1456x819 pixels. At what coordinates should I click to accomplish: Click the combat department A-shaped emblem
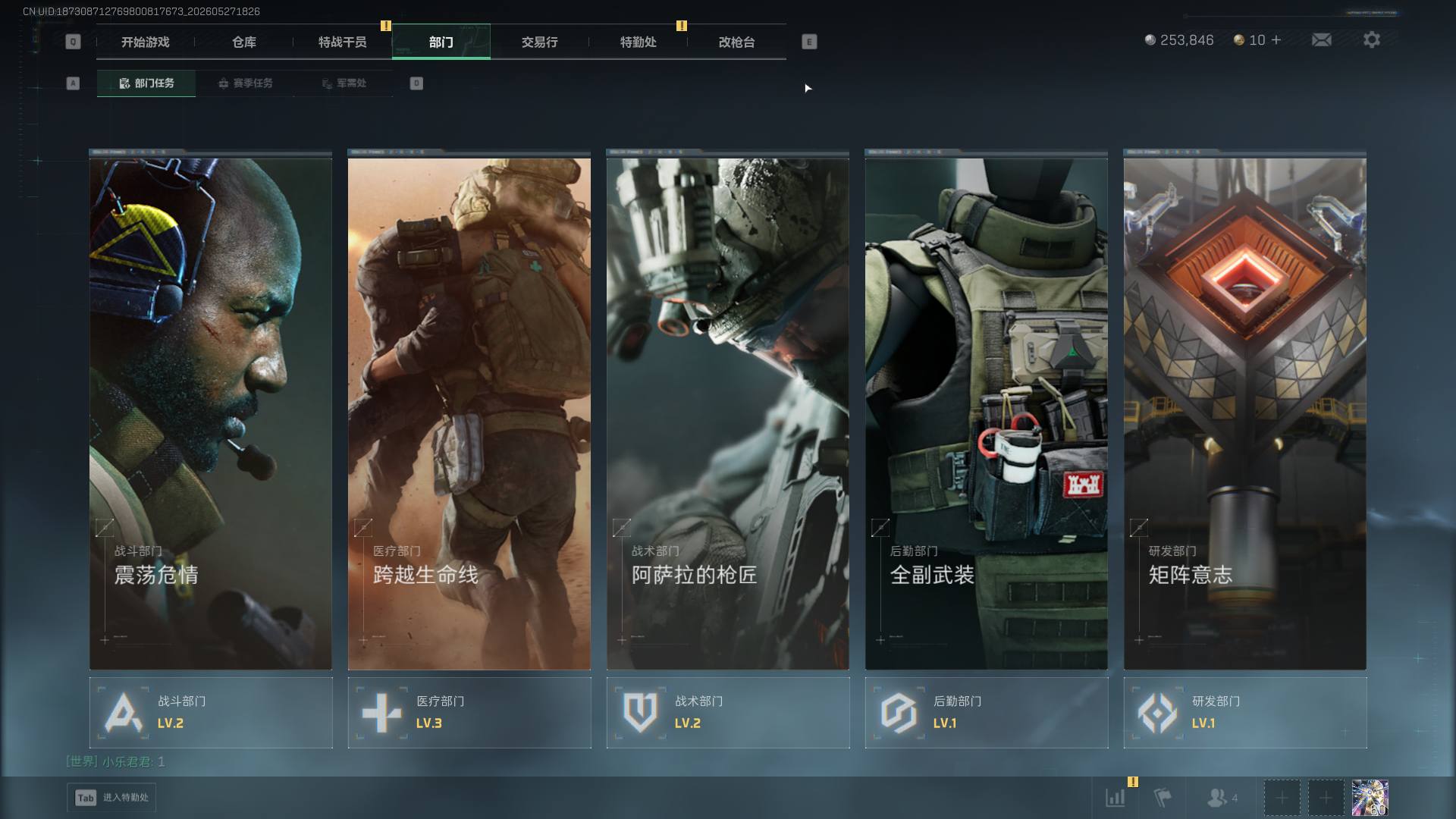[x=124, y=713]
